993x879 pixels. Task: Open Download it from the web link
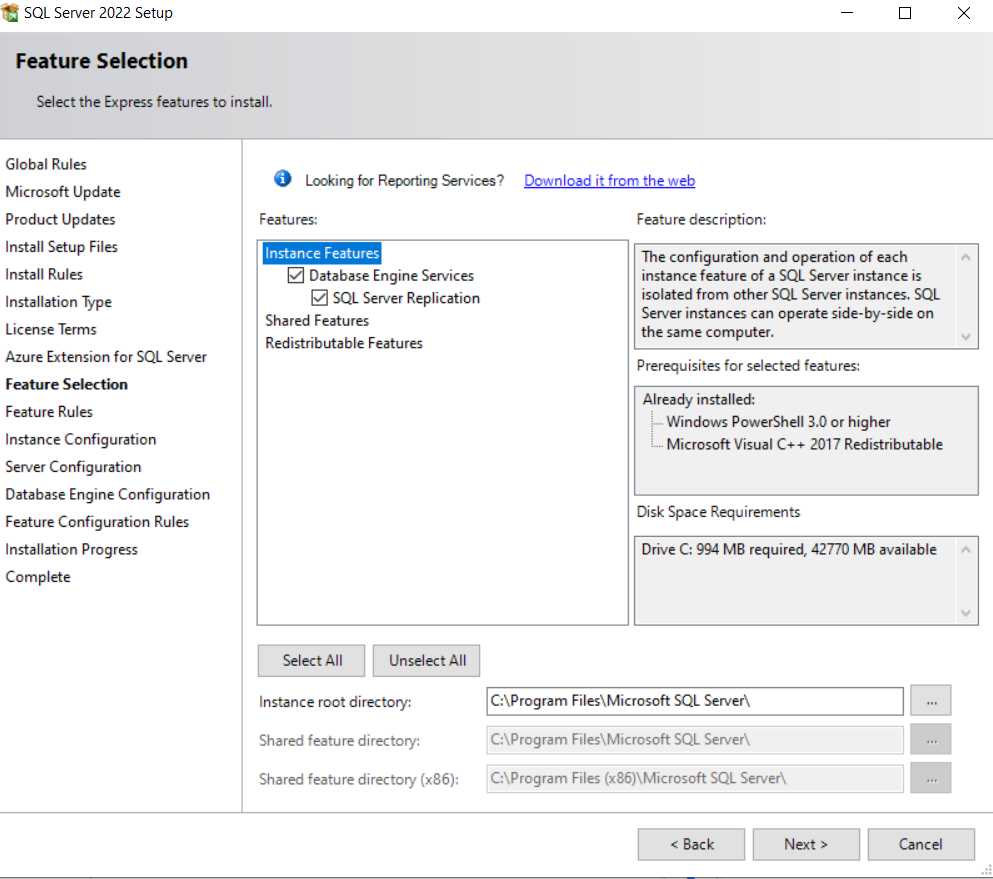tap(609, 180)
